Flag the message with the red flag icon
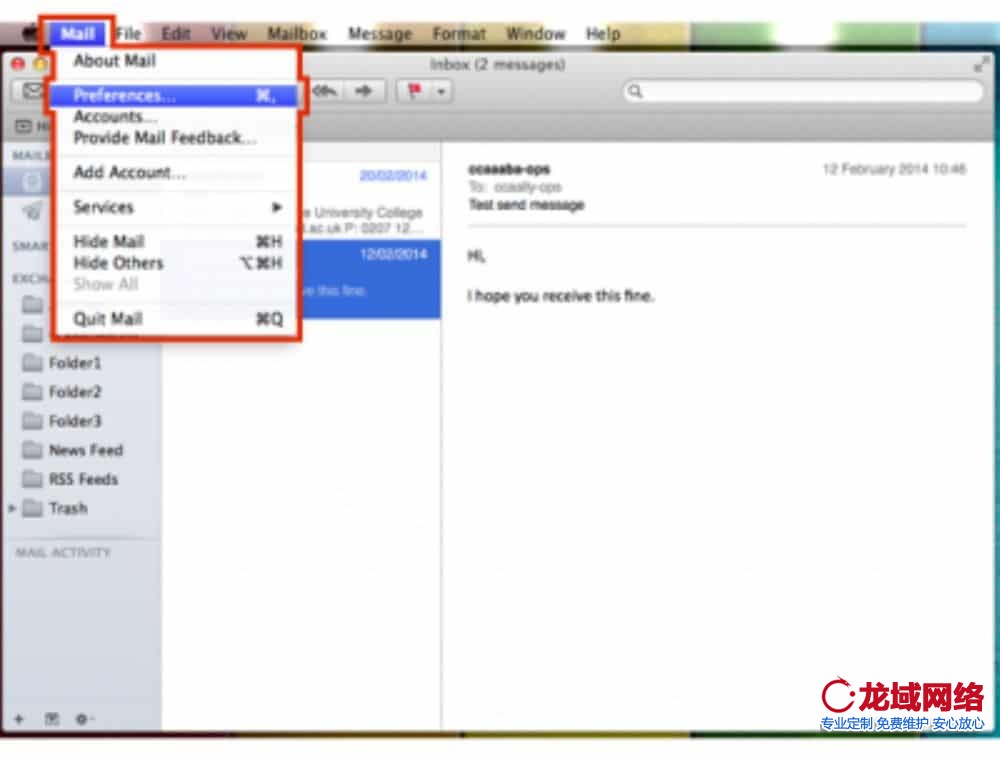Viewport: 1000px width, 760px height. 412,91
